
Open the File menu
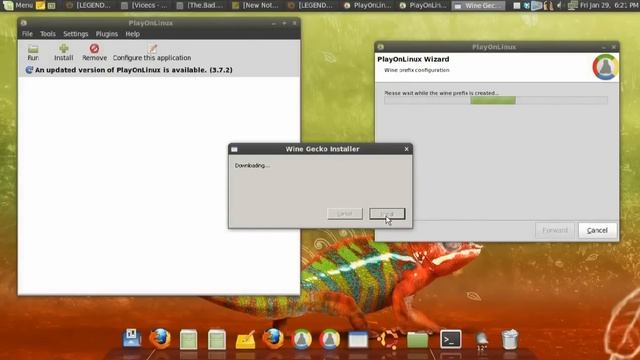(x=27, y=34)
